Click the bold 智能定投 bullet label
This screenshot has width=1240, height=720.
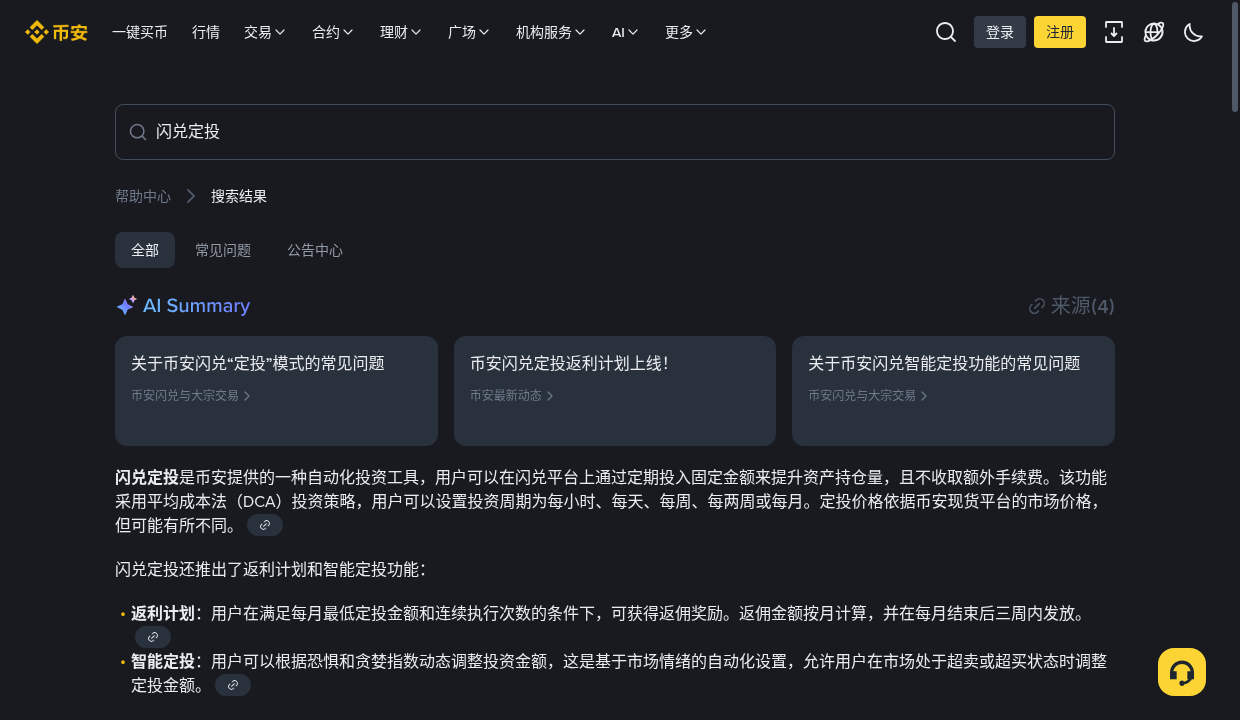coord(163,661)
